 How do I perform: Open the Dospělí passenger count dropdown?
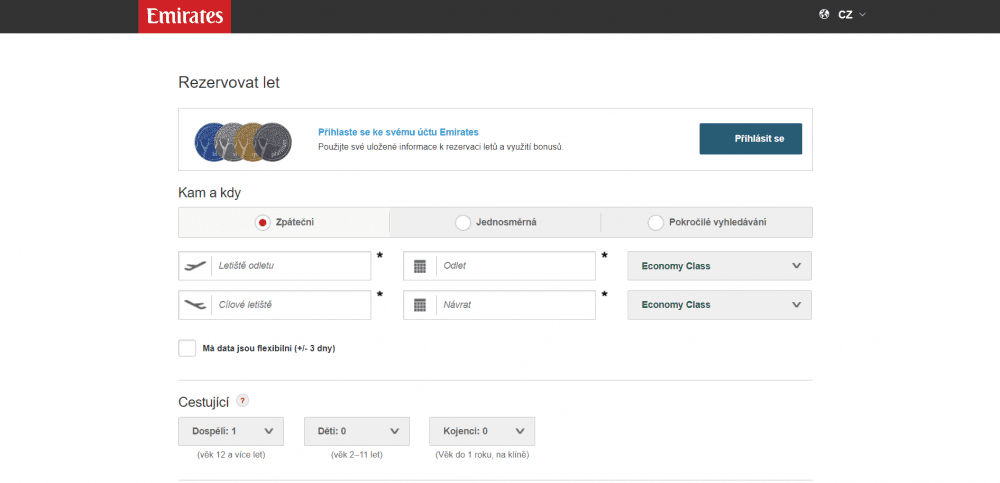[x=231, y=431]
